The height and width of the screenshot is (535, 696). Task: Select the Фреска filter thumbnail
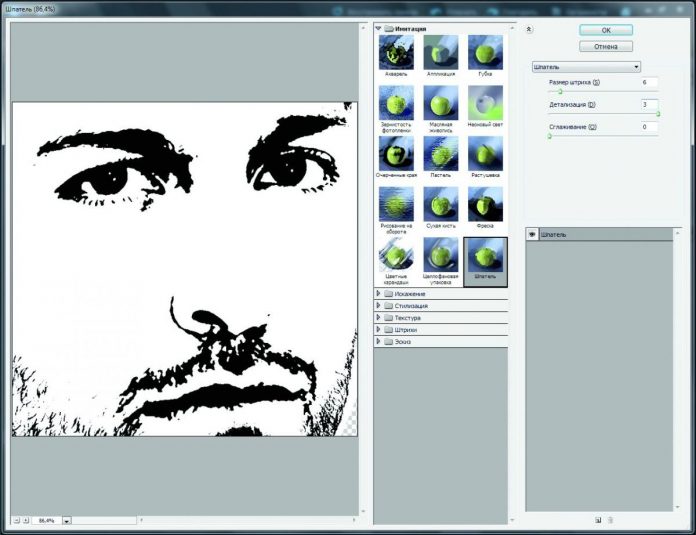click(x=485, y=203)
